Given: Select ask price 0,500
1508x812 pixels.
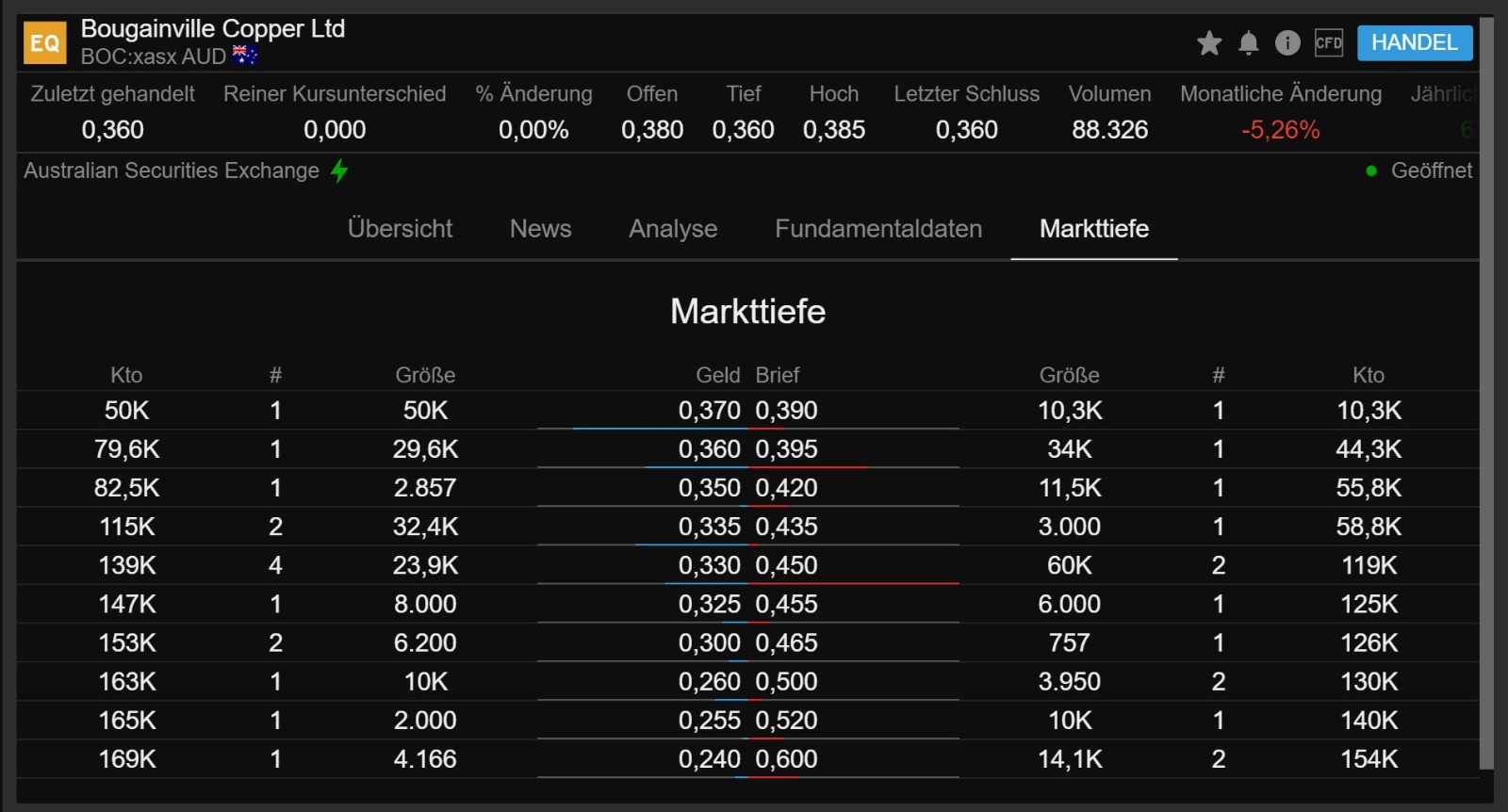Looking at the screenshot, I should pyautogui.click(x=786, y=681).
